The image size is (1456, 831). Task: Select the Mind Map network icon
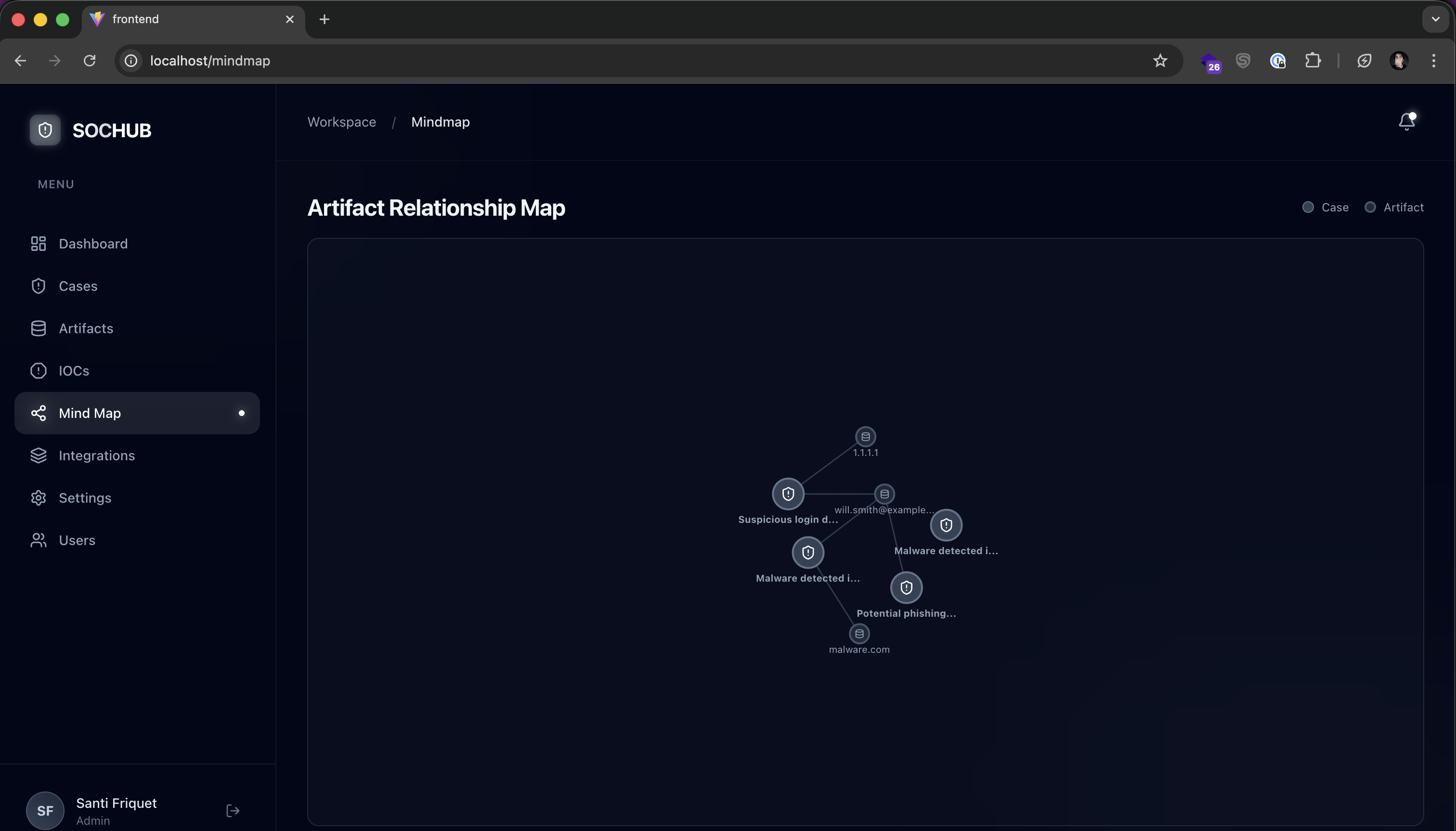point(38,413)
